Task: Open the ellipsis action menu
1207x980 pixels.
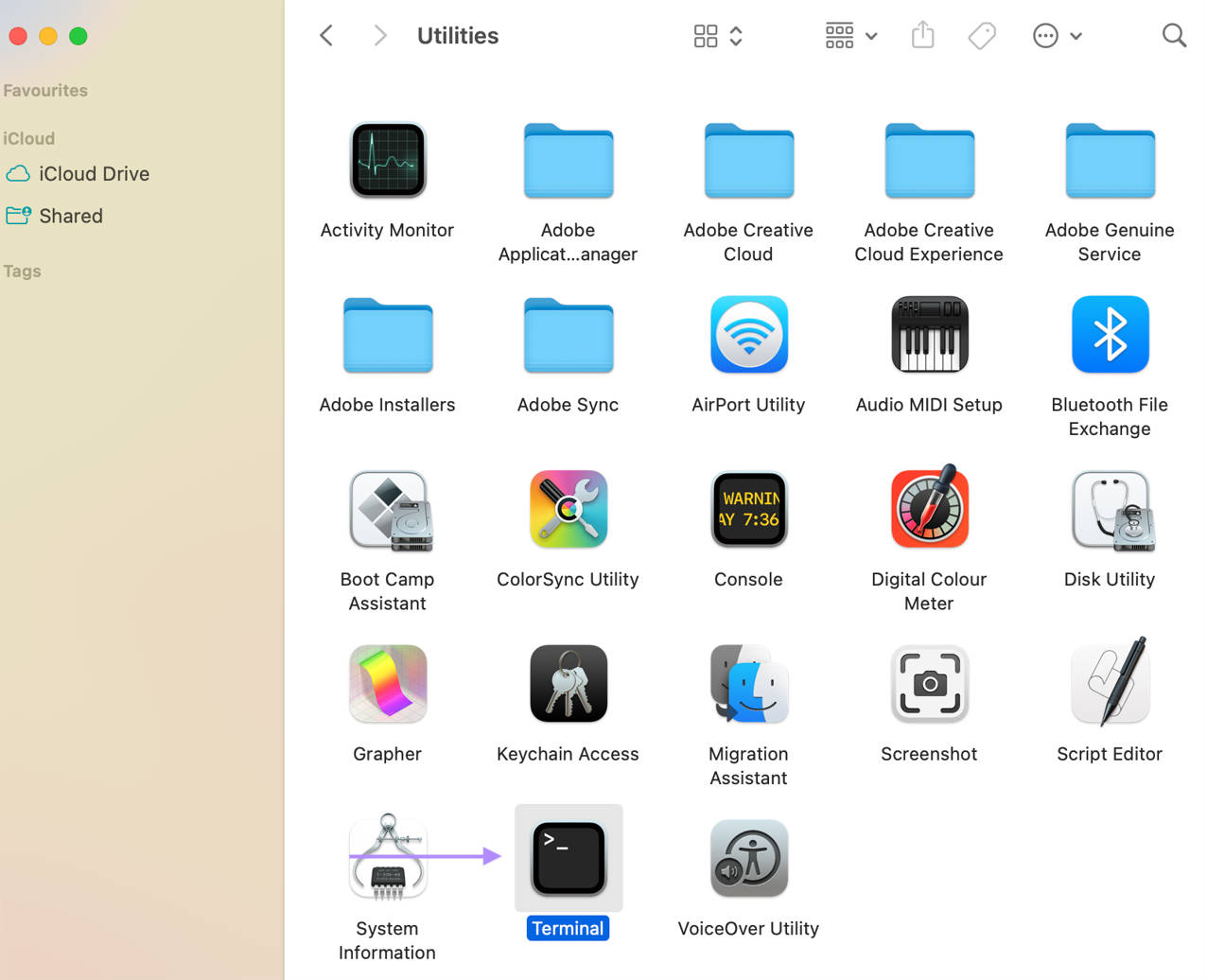Action: coord(1058,36)
